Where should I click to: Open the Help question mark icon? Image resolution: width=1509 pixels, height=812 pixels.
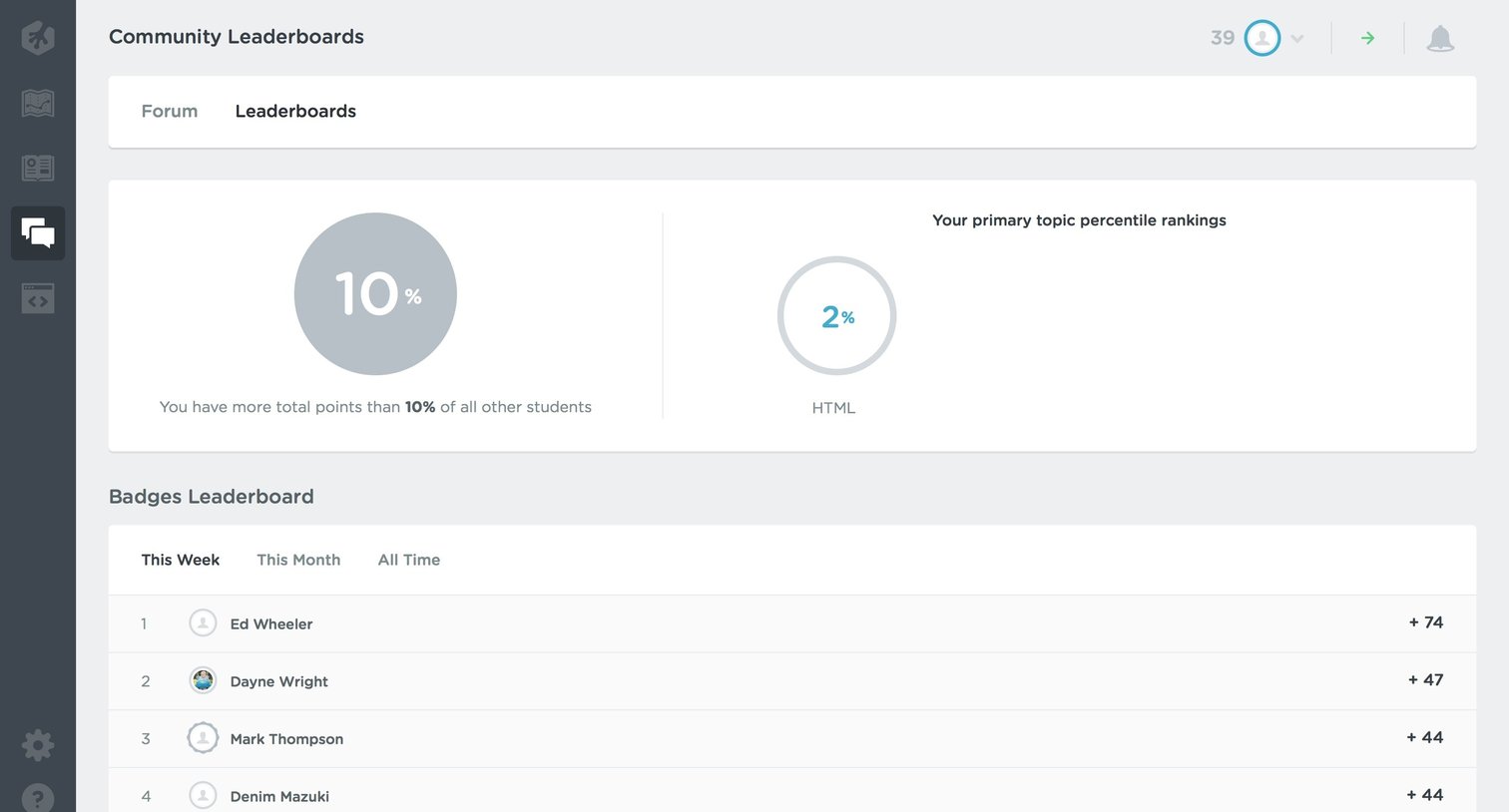38,797
